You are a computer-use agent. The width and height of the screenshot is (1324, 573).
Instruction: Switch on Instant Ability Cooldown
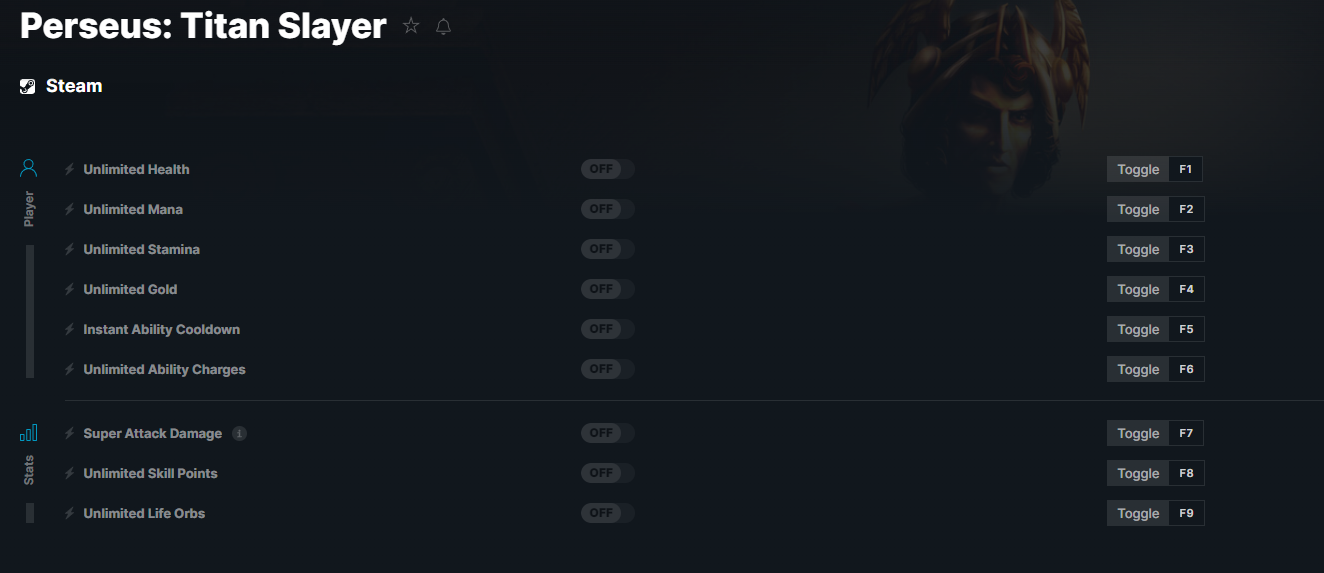coord(608,329)
